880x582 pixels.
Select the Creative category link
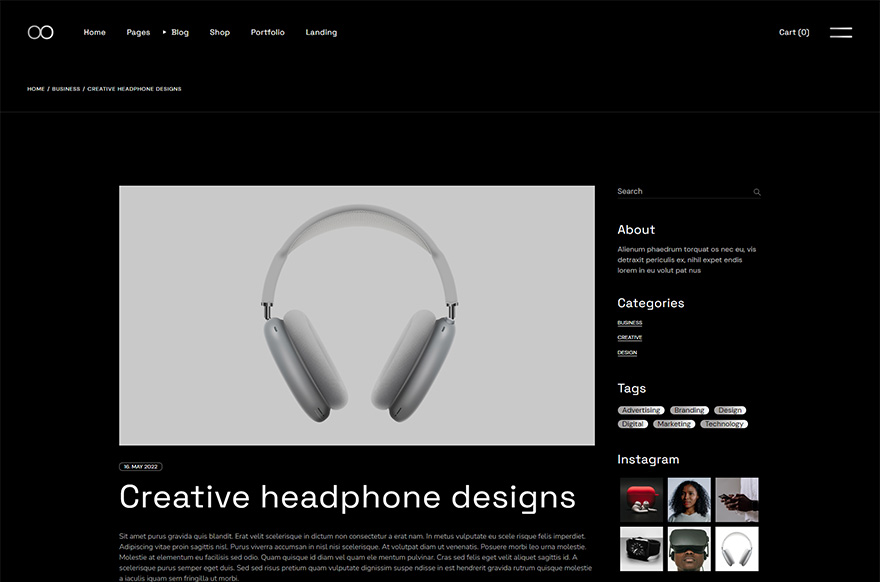(630, 338)
